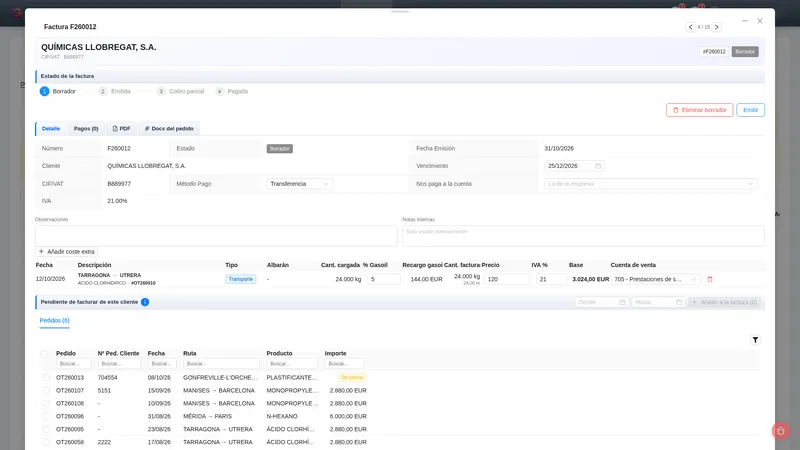Screen dimensions: 800x450
Task: Expand the Cuenta de venta dropdown
Action: [x=655, y=279]
